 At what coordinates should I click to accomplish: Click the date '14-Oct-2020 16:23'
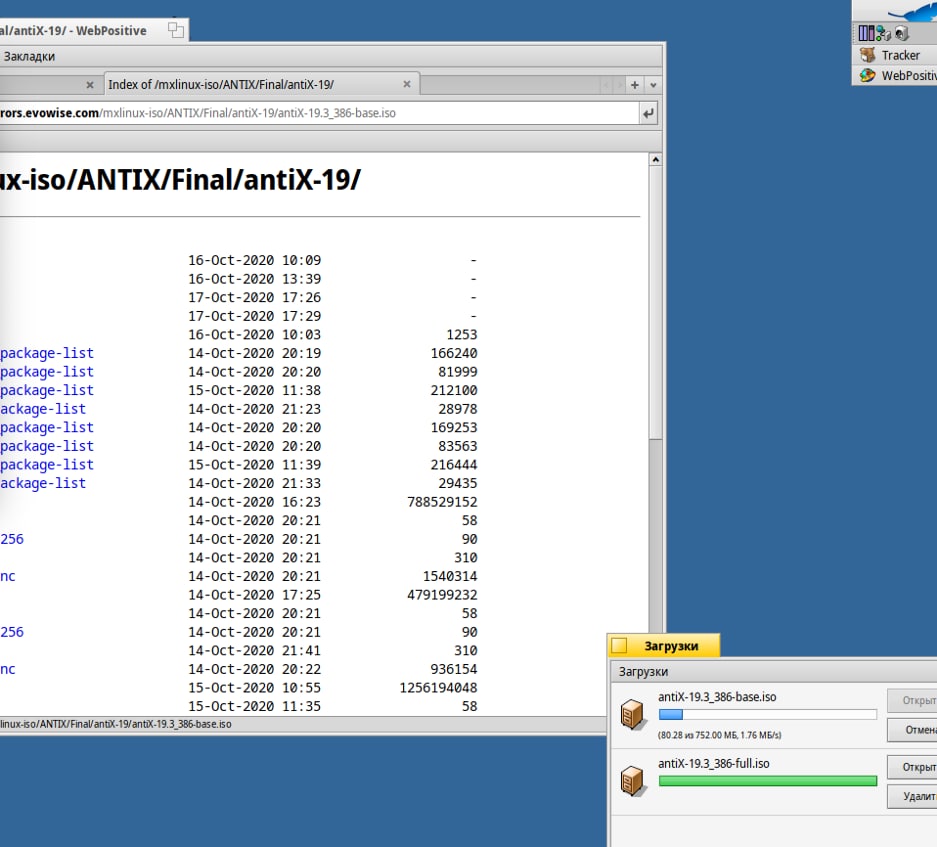[255, 502]
